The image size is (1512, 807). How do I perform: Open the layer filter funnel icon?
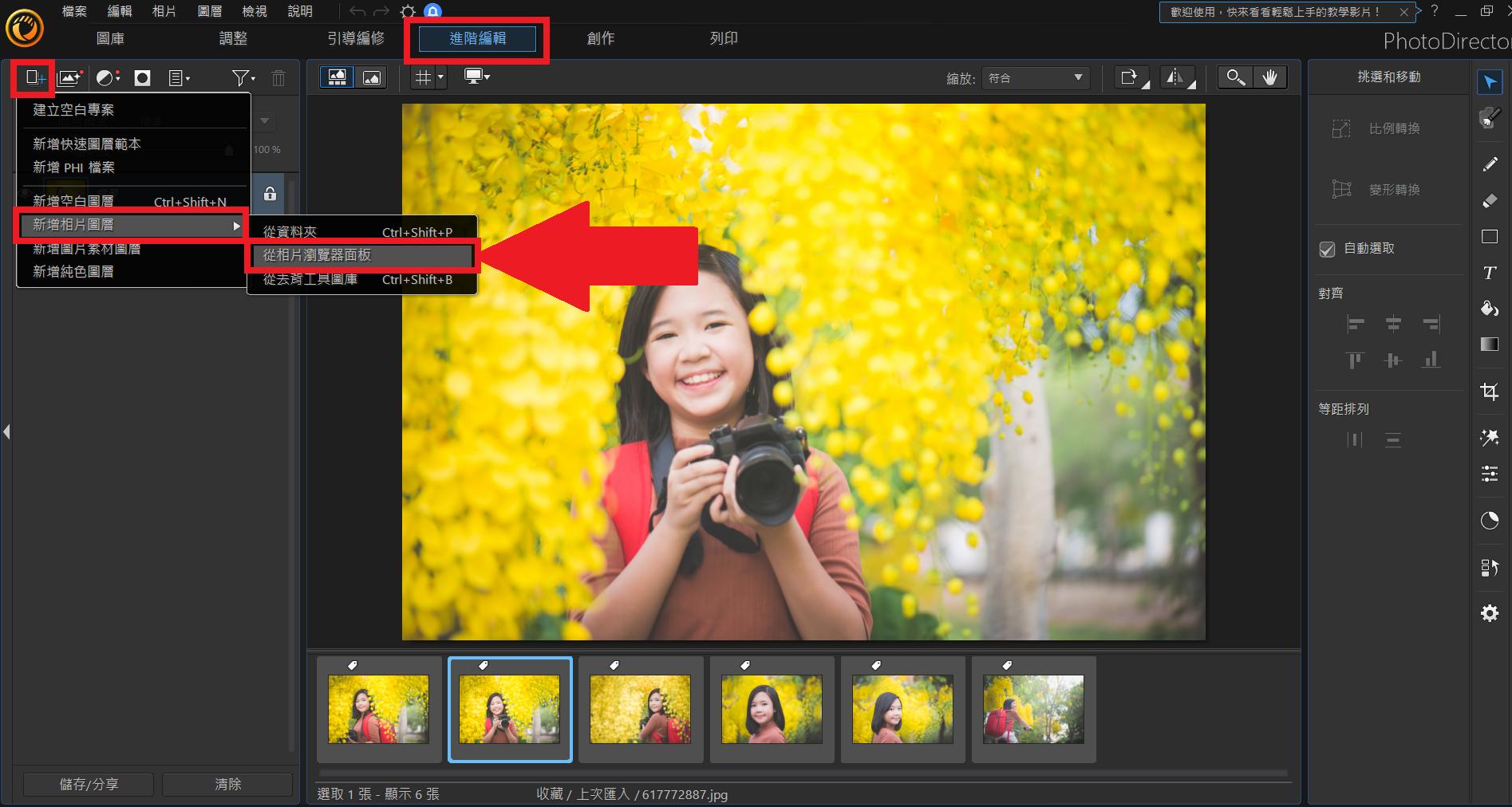point(243,78)
